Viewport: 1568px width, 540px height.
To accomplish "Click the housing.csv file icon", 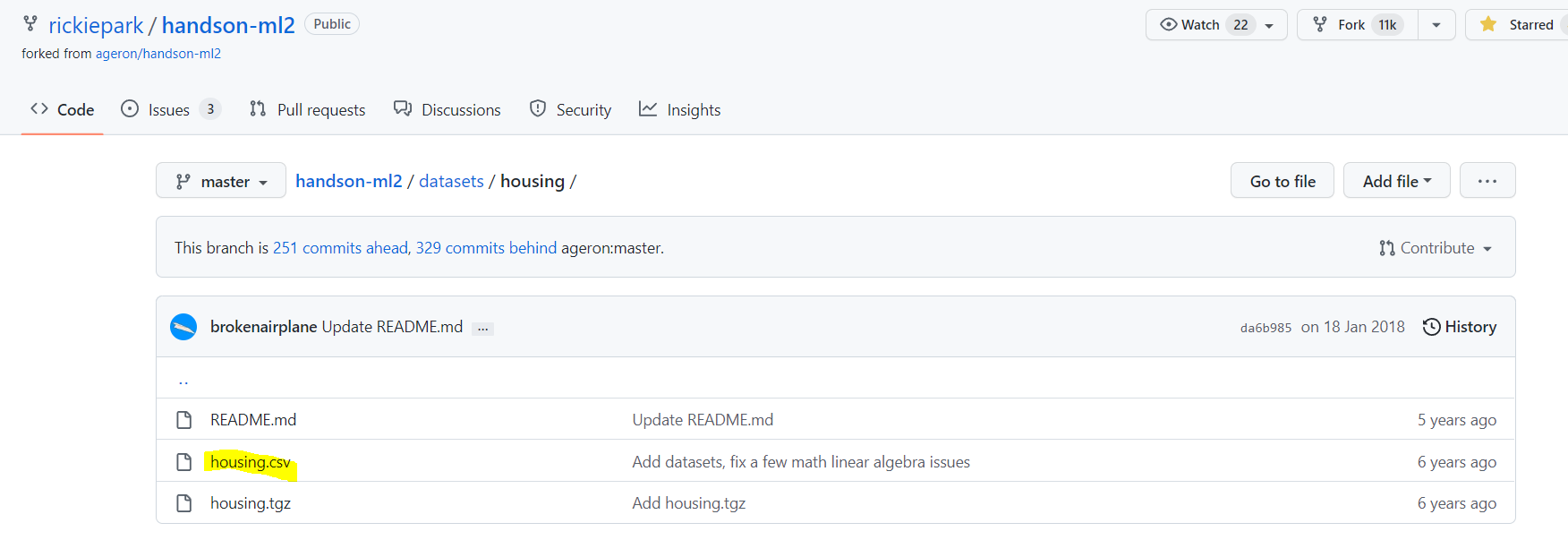I will pos(184,462).
